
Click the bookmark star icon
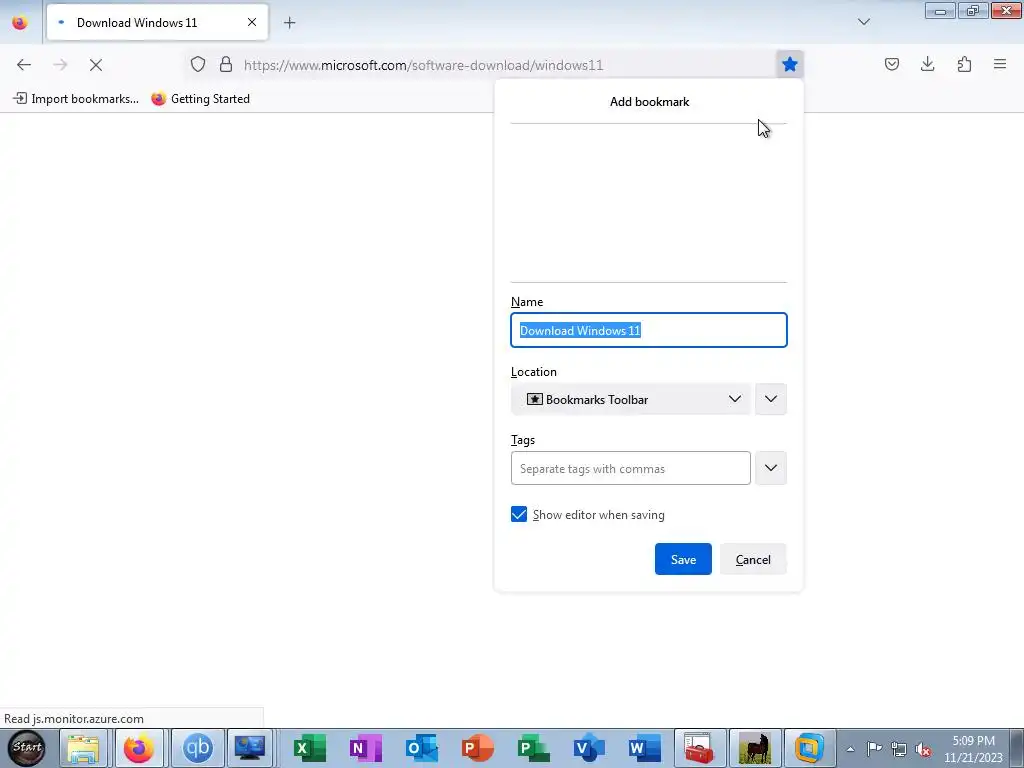click(x=790, y=64)
